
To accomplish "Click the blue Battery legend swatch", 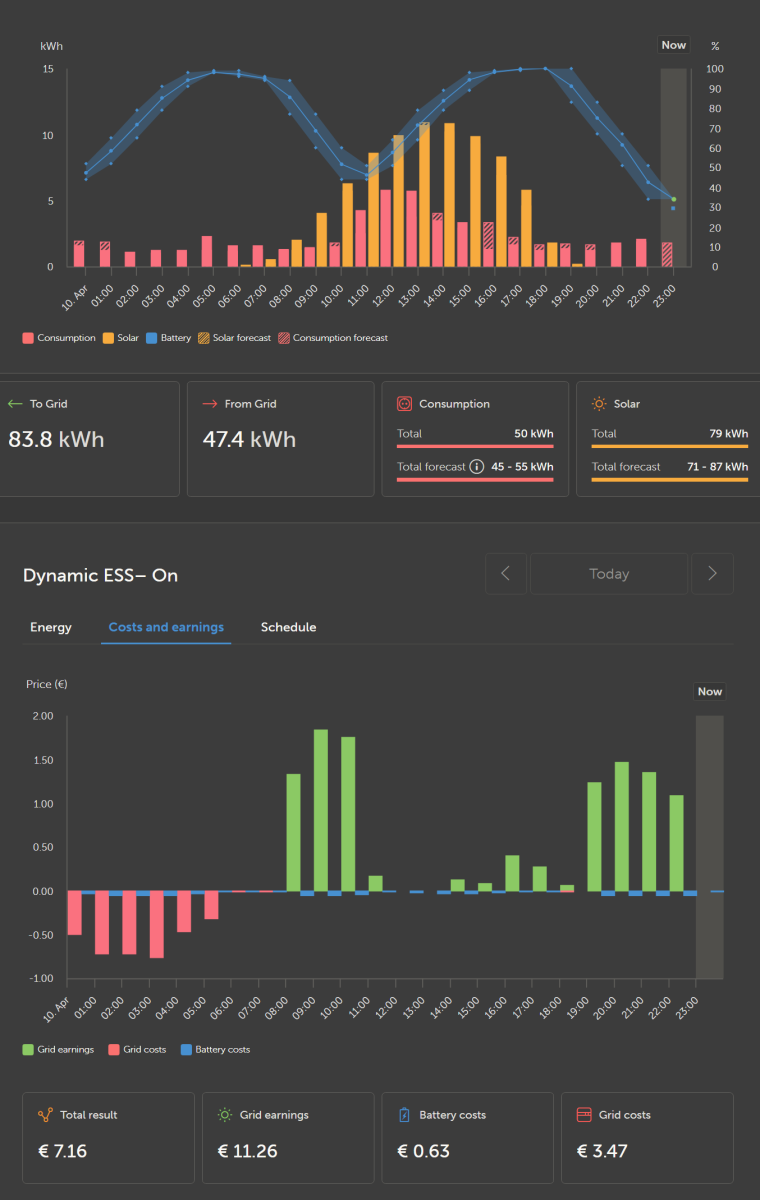I will tap(152, 338).
